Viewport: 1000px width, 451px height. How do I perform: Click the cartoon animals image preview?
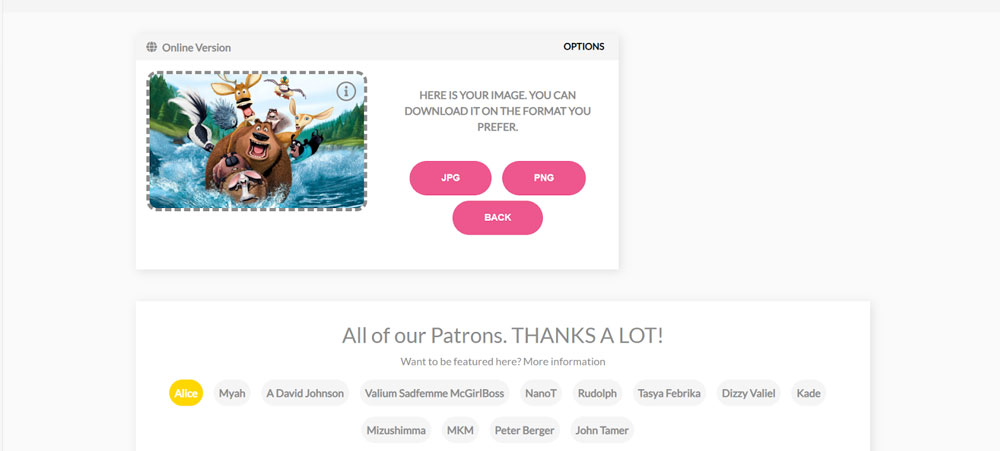256,140
